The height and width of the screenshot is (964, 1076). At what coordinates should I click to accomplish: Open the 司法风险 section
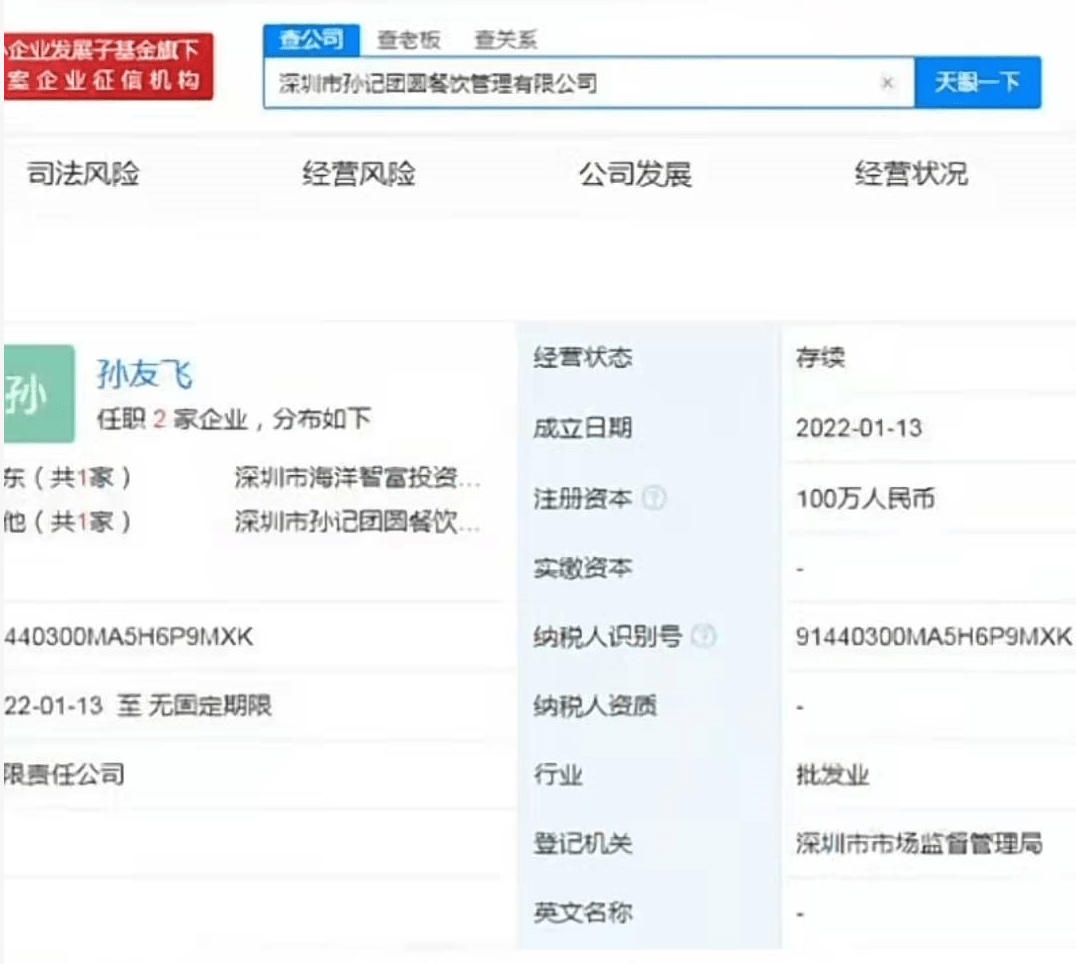pos(83,175)
